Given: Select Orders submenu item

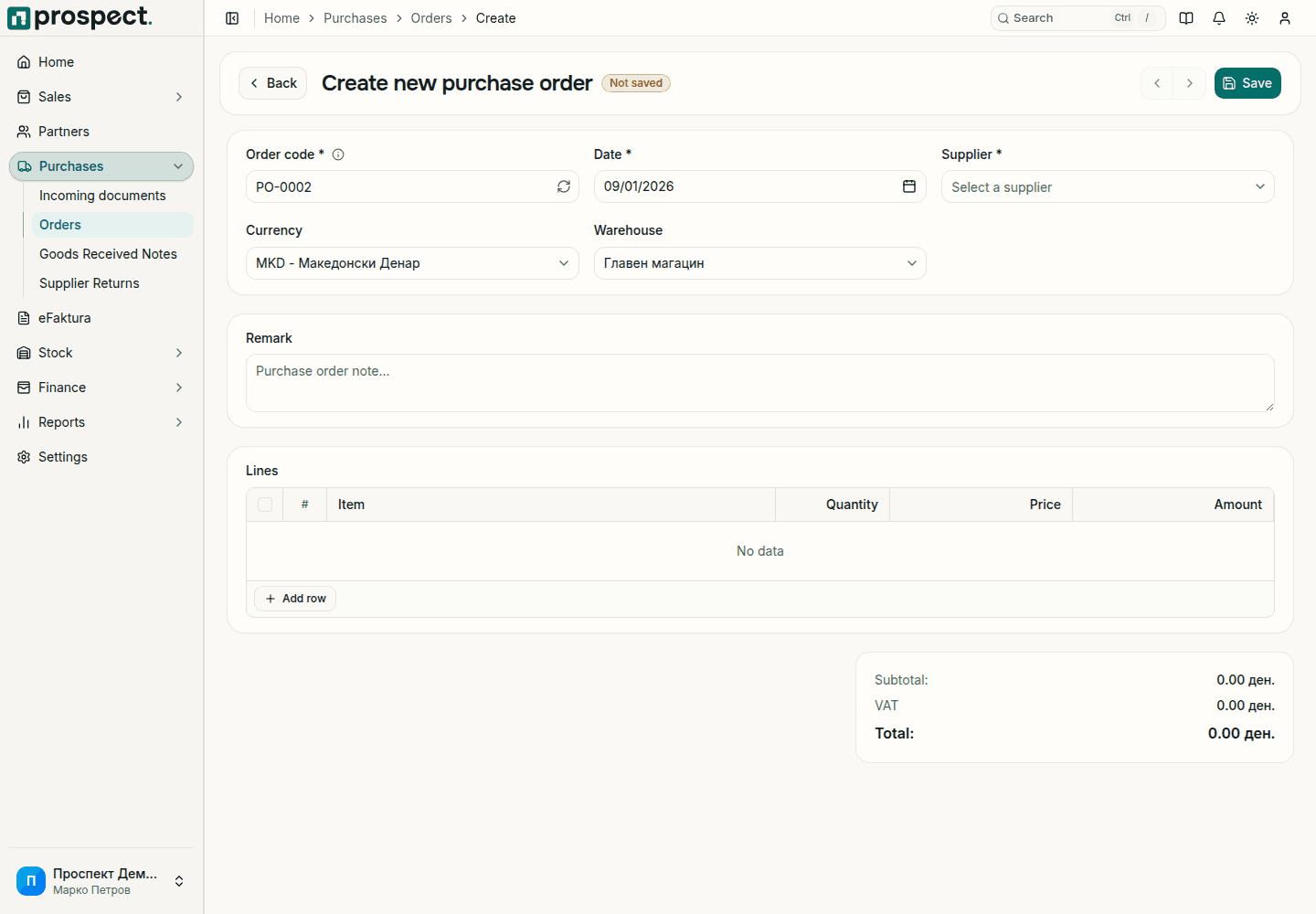Looking at the screenshot, I should 112,225.
